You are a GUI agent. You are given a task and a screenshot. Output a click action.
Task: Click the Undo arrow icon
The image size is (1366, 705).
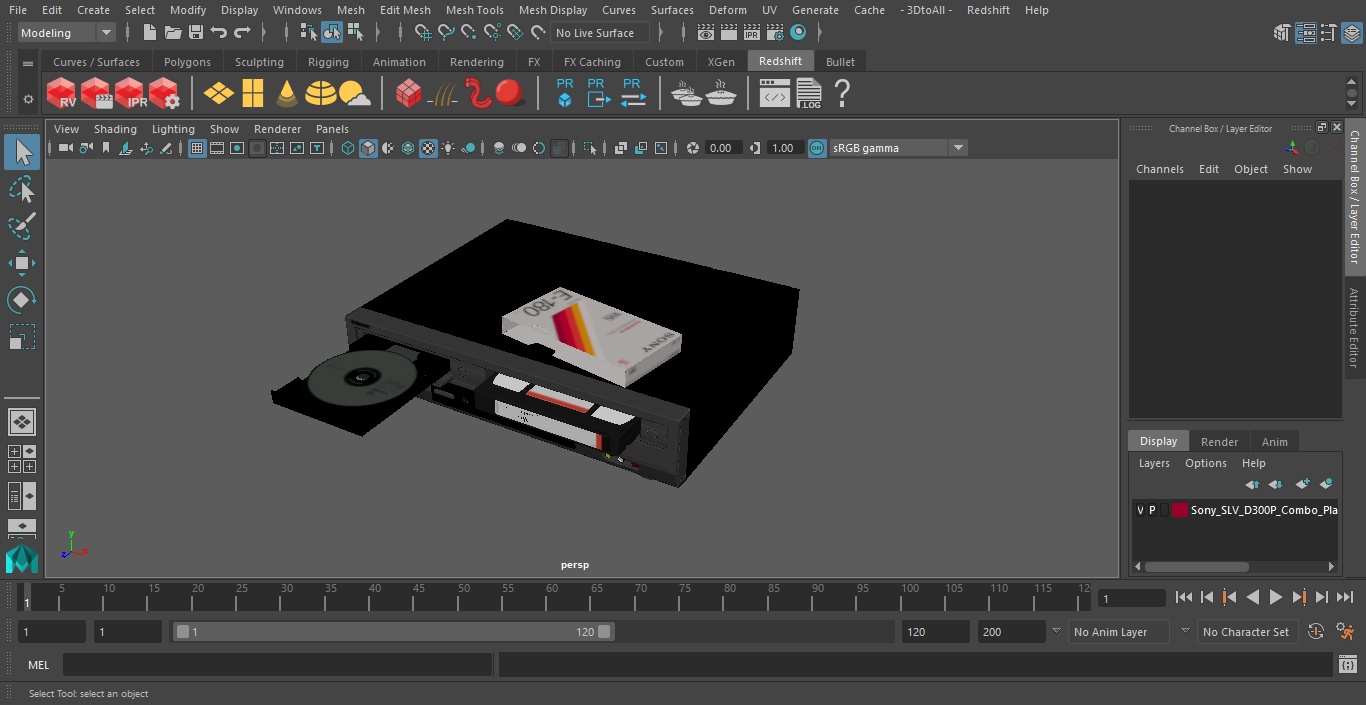point(219,33)
